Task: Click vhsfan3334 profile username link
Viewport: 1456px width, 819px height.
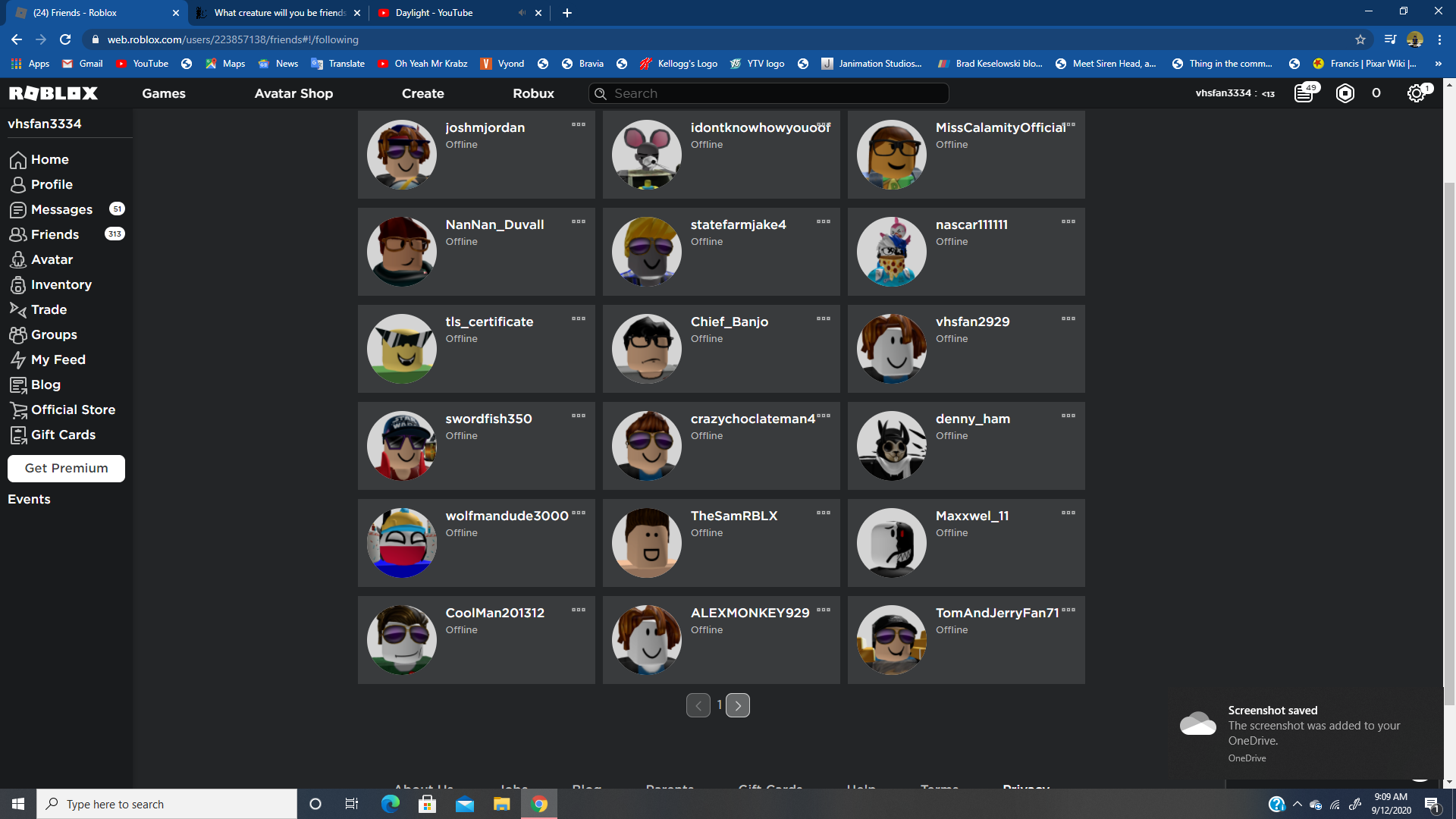Action: 45,123
